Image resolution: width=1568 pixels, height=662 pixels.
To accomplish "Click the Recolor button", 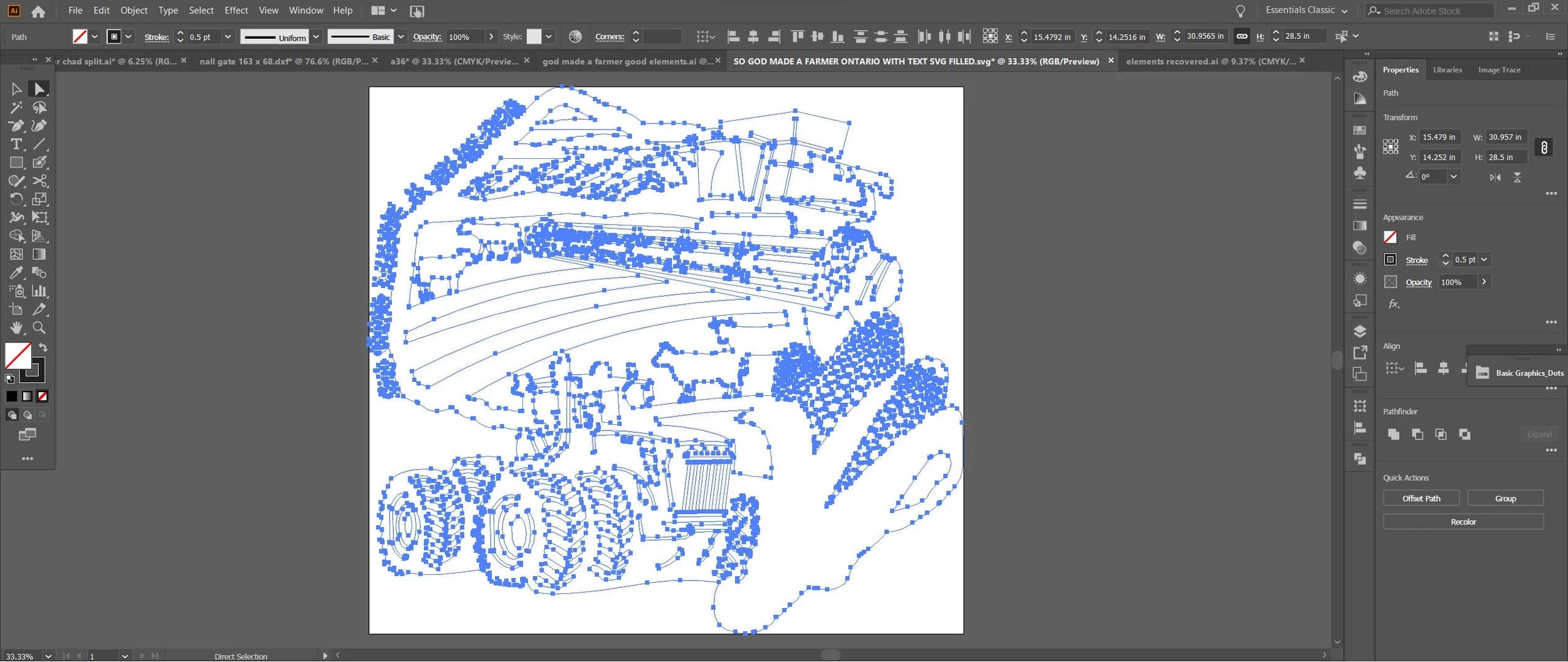I will [x=1463, y=522].
